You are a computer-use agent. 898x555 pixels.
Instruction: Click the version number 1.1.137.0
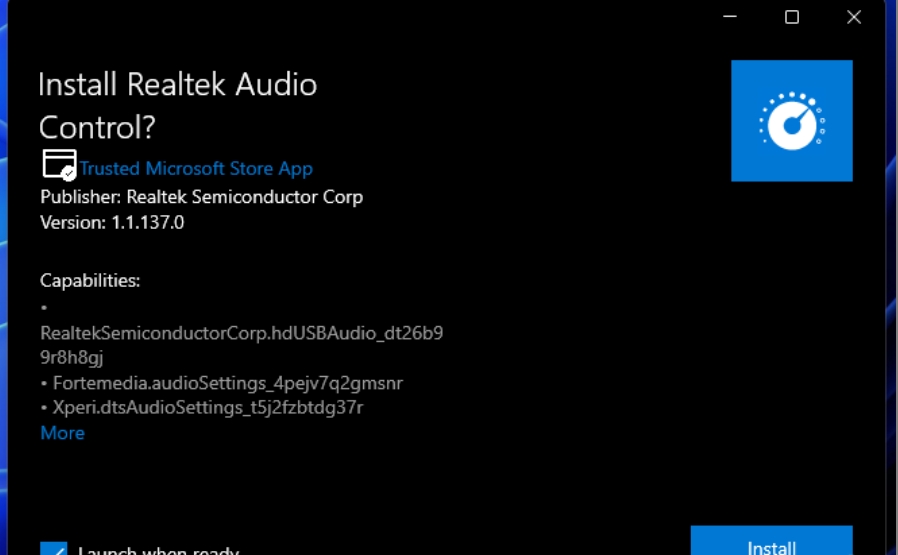[146, 223]
